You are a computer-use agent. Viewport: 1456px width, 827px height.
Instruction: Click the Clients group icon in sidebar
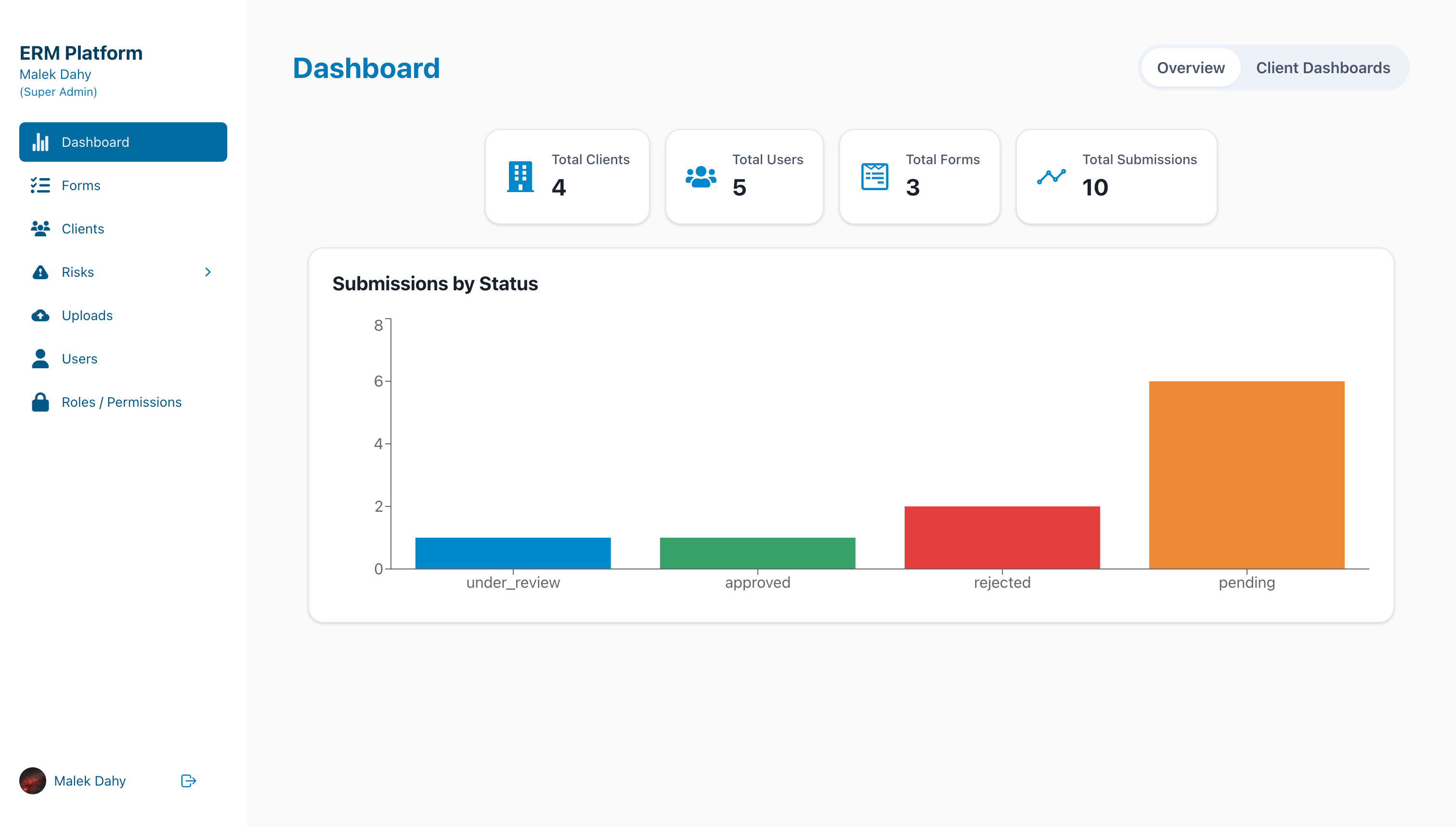point(40,228)
